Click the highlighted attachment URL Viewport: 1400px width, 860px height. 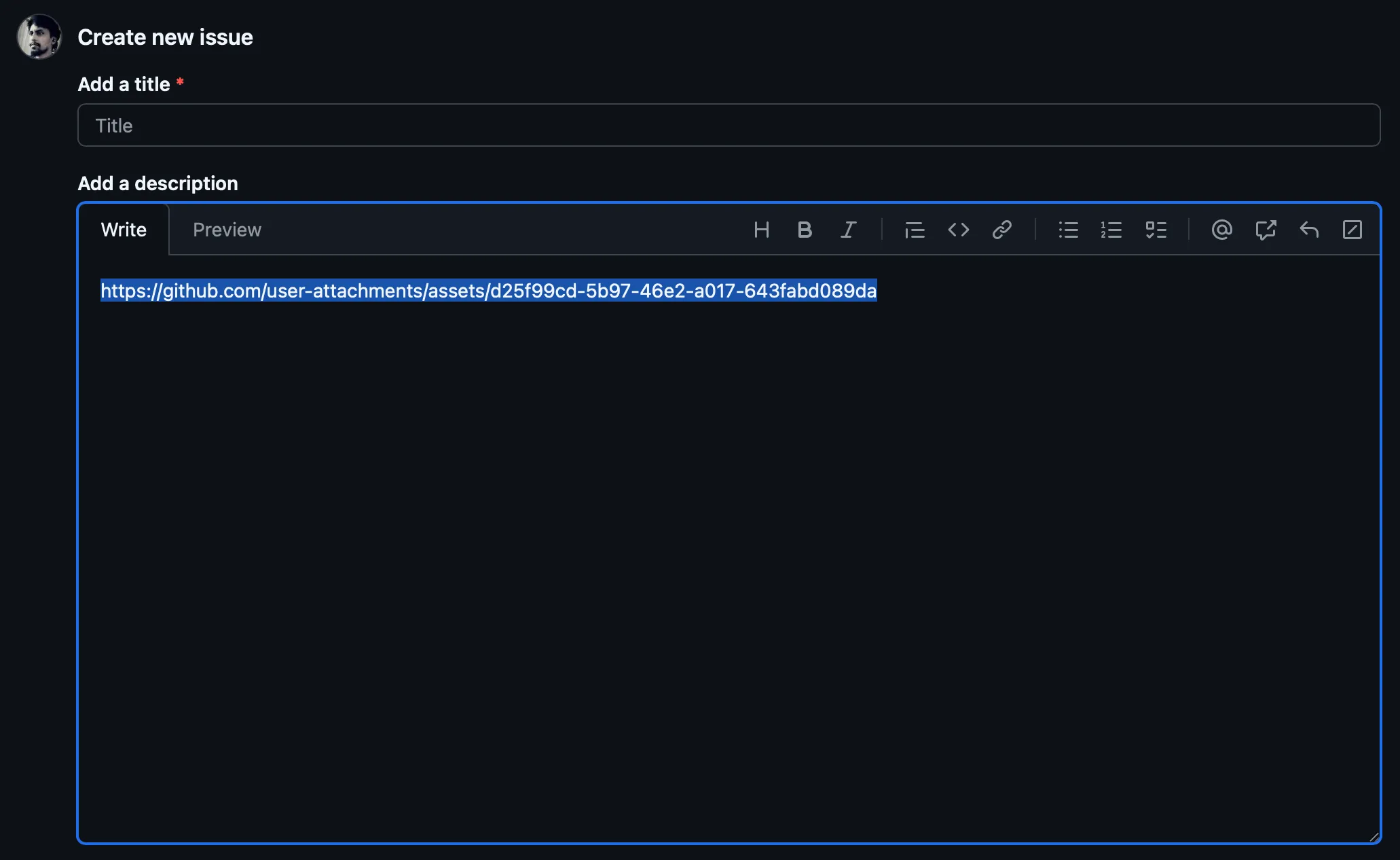tap(487, 291)
